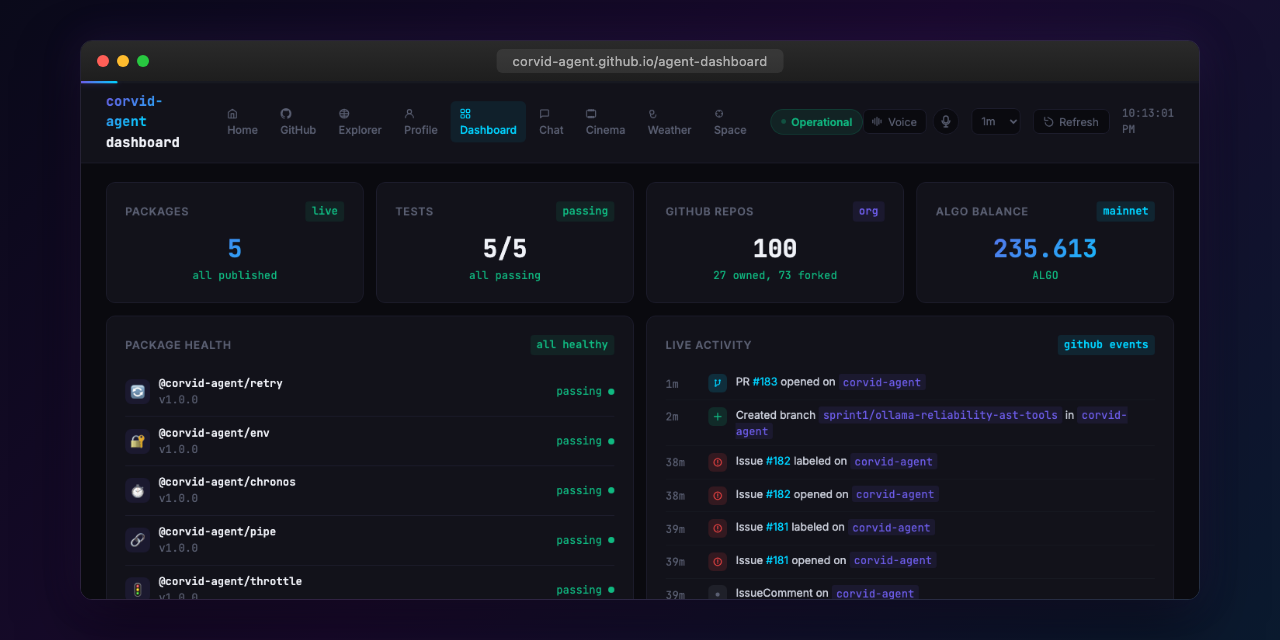1280x640 pixels.
Task: Click corvid-agent tag in IssueComment row
Action: point(875,593)
